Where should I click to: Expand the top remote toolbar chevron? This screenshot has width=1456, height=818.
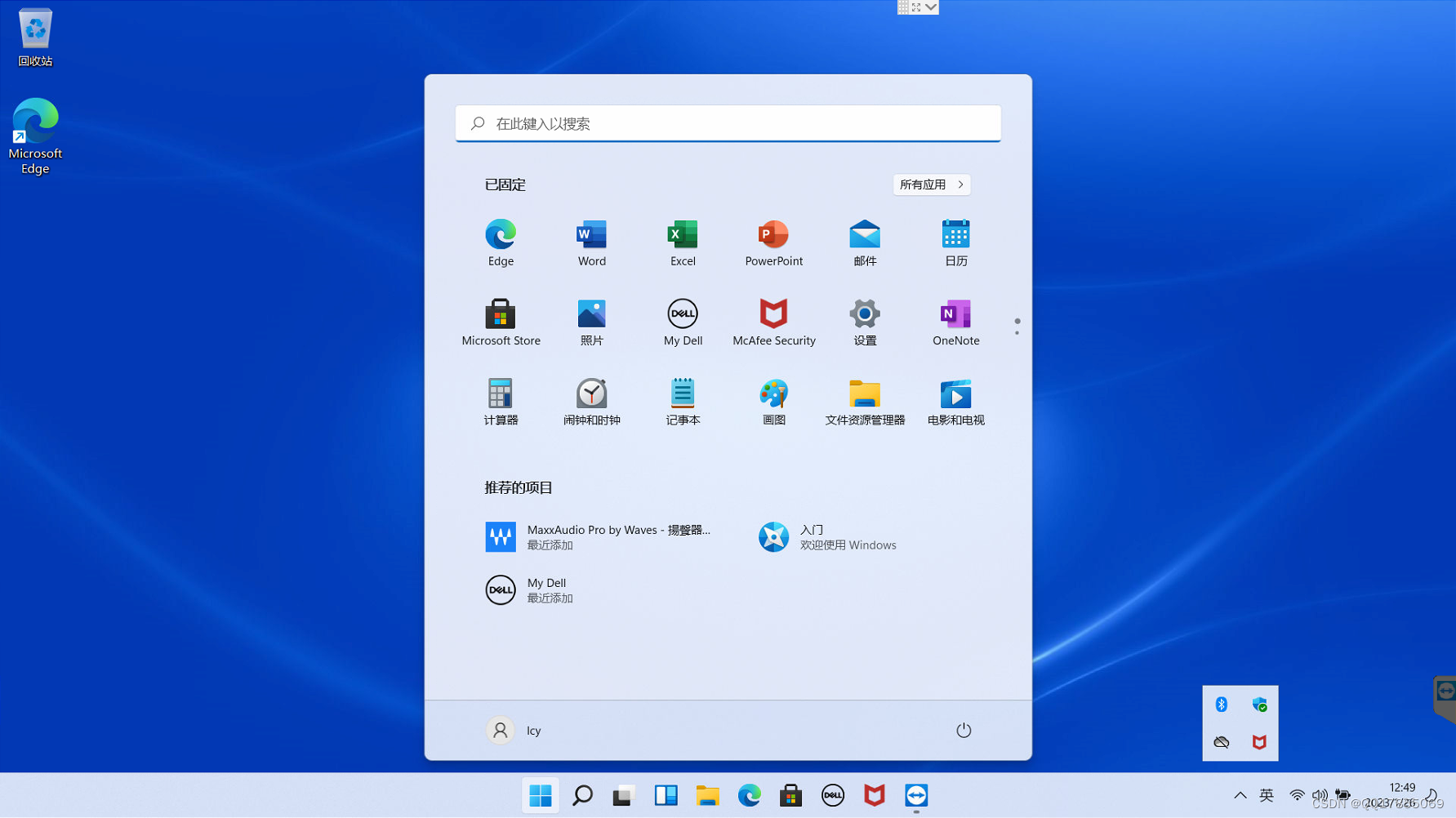931,7
